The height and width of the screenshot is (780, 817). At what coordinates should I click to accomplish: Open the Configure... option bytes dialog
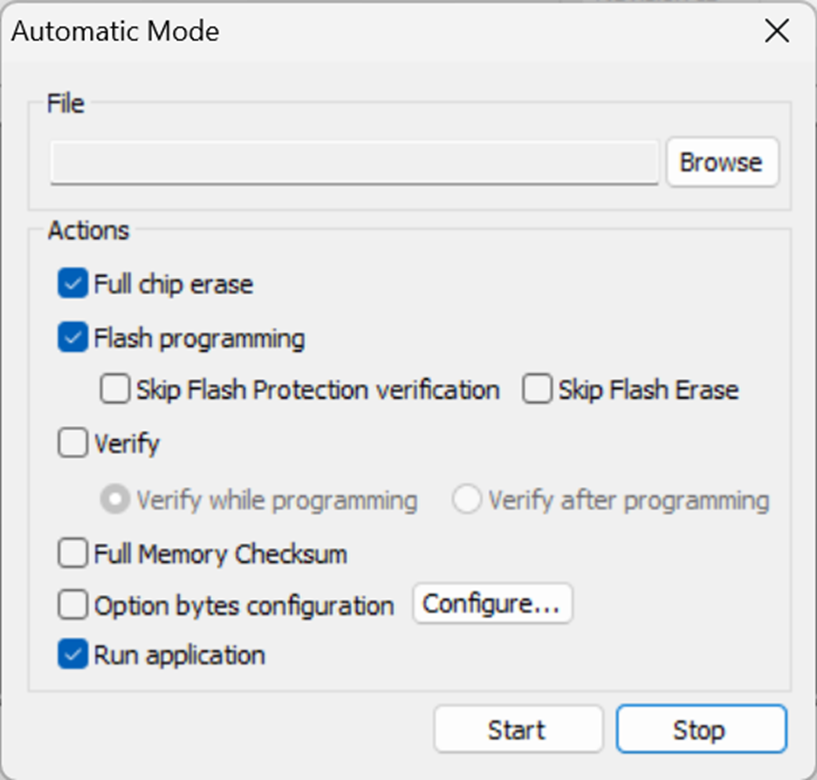[x=492, y=604]
